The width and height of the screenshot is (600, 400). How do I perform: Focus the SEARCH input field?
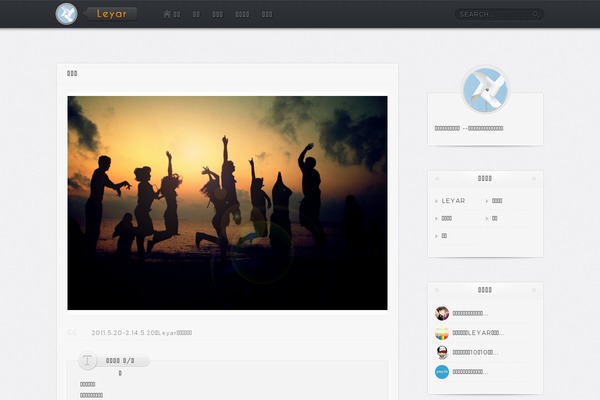499,15
